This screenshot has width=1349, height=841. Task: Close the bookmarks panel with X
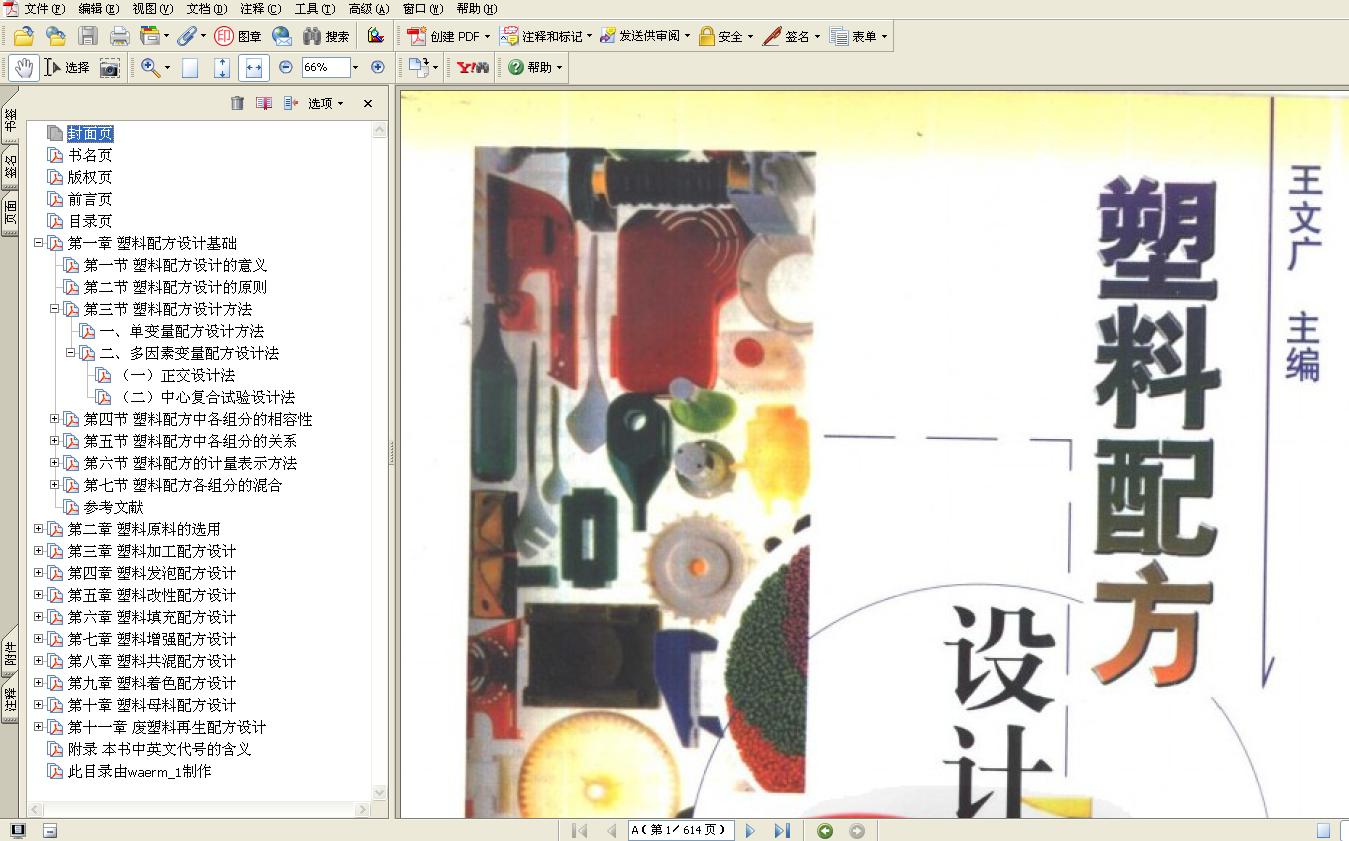pyautogui.click(x=368, y=103)
